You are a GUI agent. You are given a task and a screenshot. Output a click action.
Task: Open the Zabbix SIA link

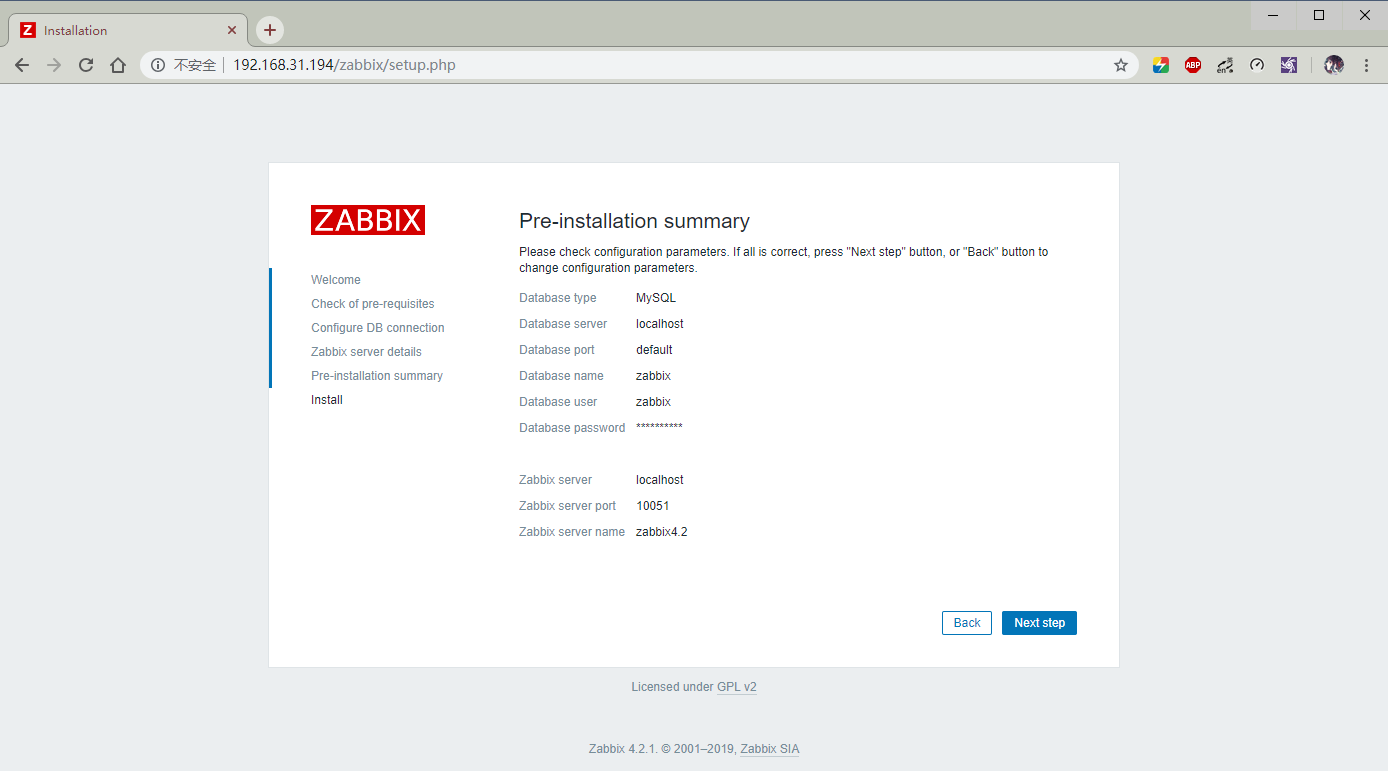(770, 749)
